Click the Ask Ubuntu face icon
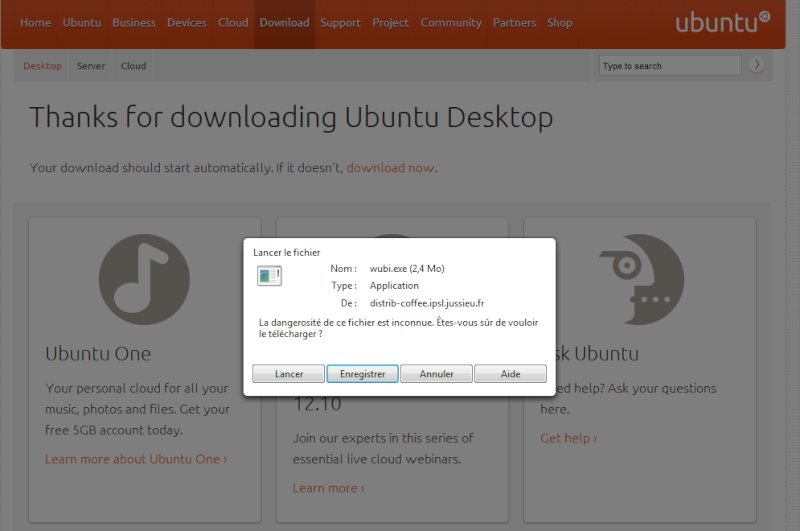Screen dimensions: 800x531 pos(641,280)
